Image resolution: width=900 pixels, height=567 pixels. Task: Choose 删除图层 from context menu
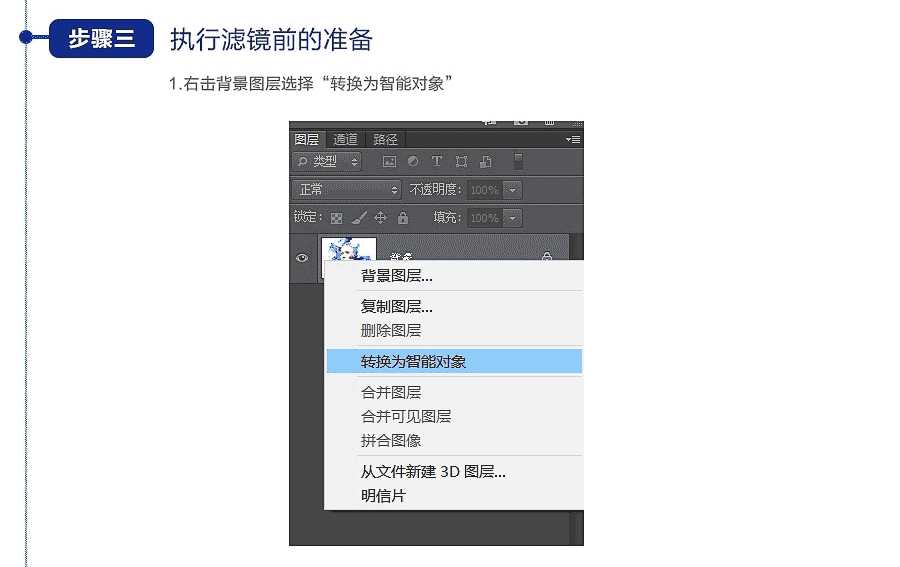[453, 331]
